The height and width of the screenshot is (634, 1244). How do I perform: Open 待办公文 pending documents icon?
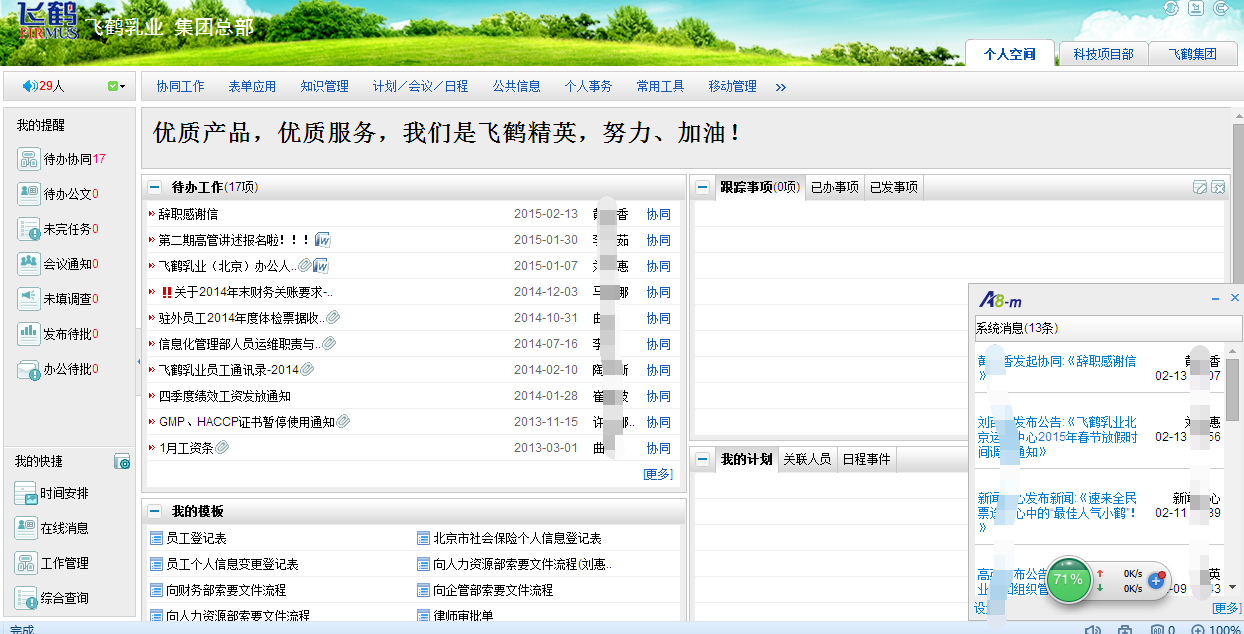click(x=28, y=194)
